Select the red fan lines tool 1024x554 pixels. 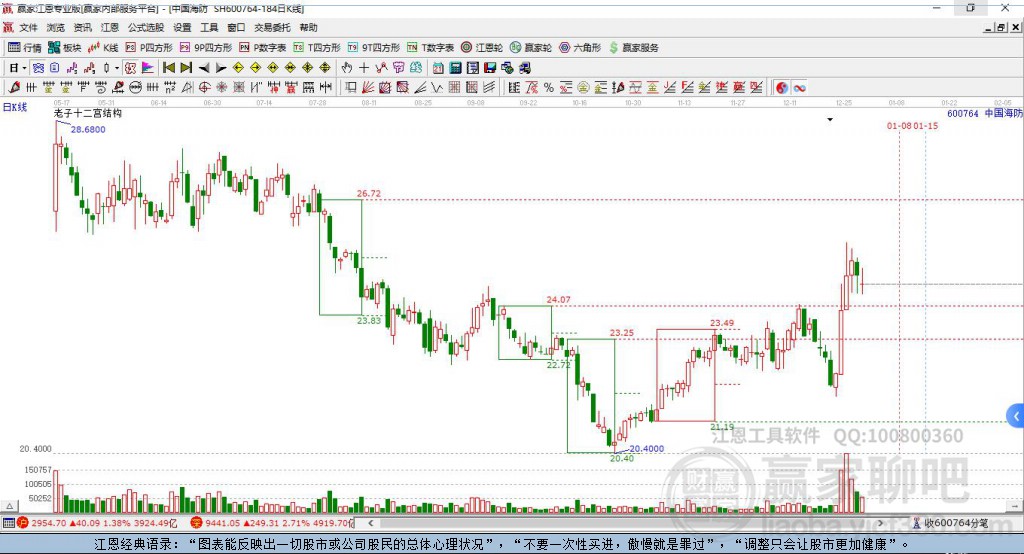(x=368, y=87)
